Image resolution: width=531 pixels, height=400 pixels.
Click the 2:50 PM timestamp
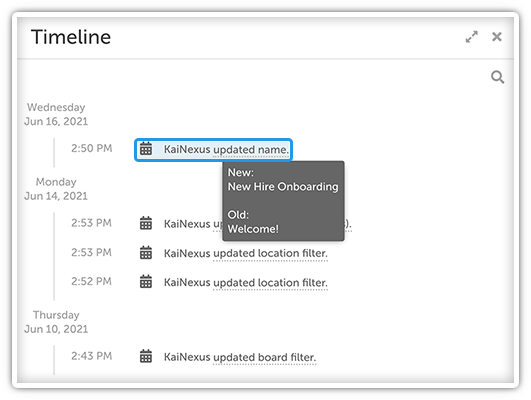tap(91, 148)
